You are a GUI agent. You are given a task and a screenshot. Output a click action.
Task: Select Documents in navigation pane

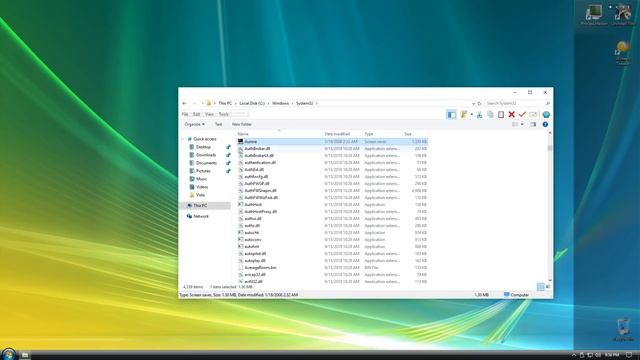(206, 163)
